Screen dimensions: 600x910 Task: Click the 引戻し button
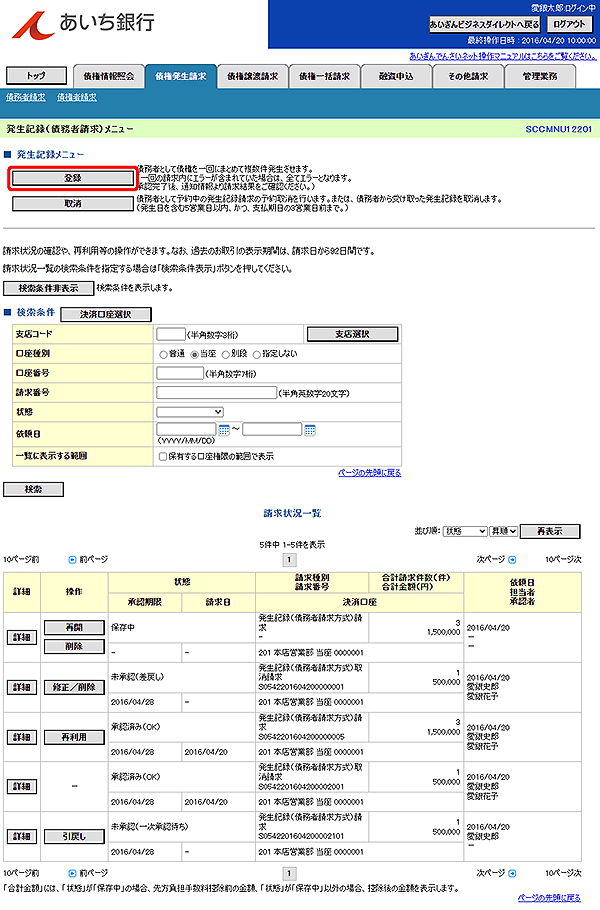click(x=74, y=836)
